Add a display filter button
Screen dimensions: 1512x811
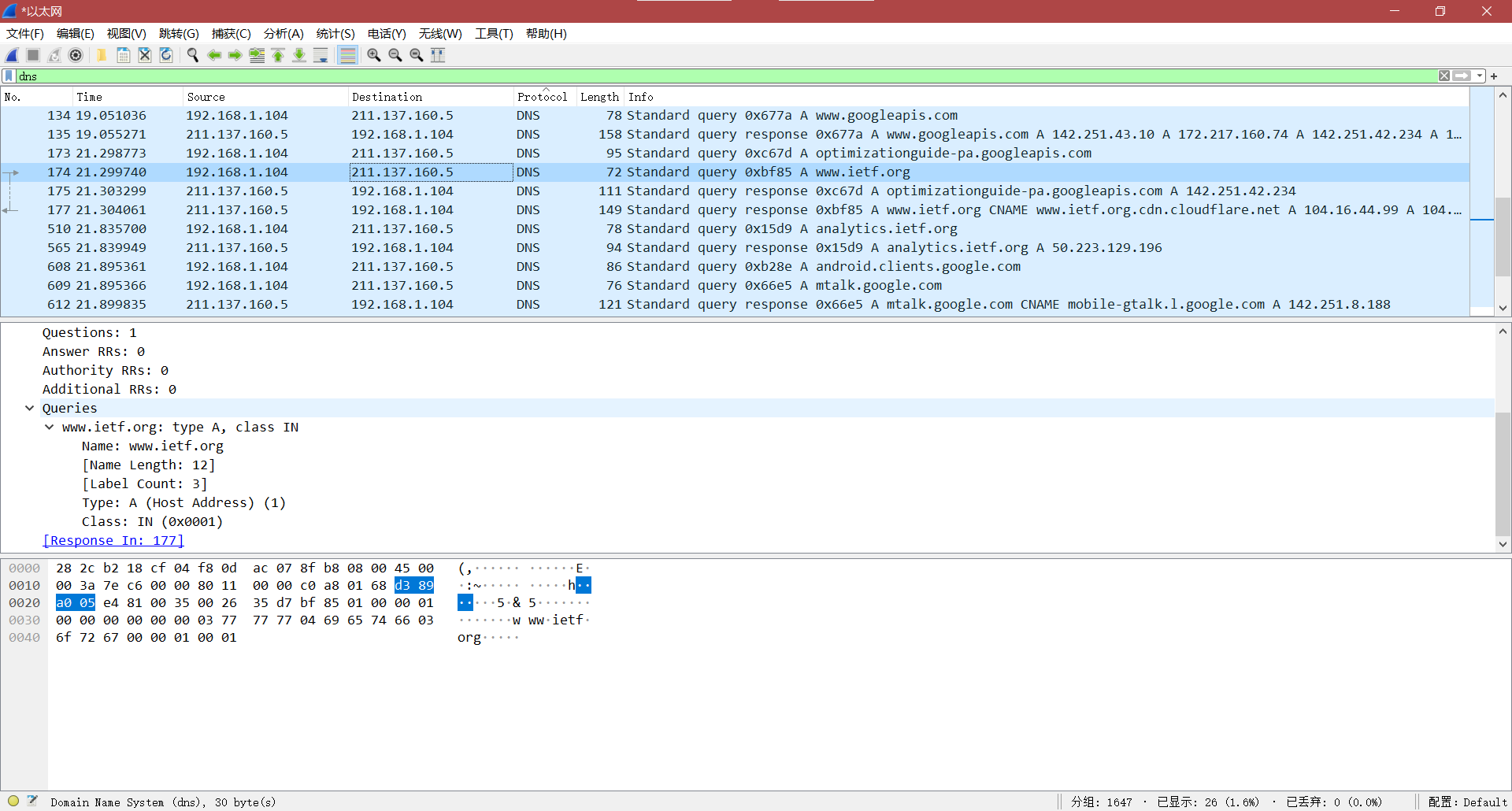(1494, 76)
